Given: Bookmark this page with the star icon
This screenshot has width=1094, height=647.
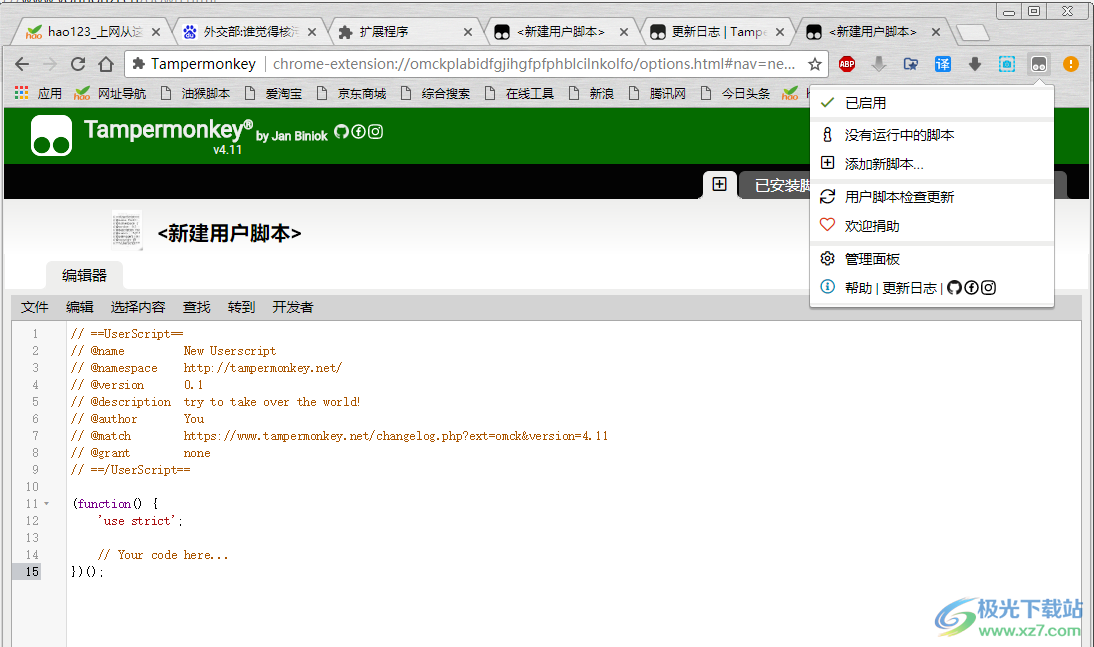Looking at the screenshot, I should coord(815,64).
